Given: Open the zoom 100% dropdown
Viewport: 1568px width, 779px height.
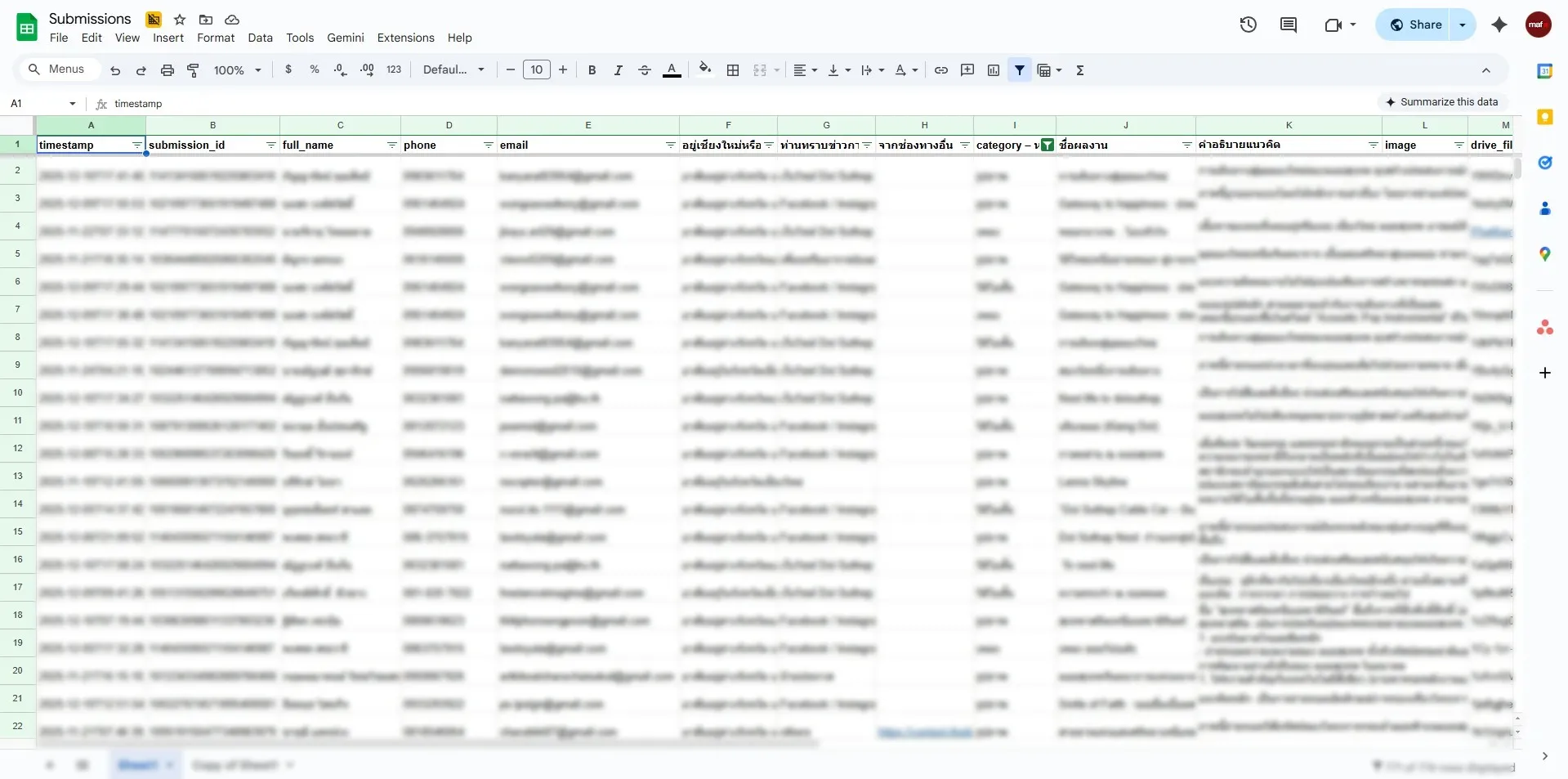Looking at the screenshot, I should [x=237, y=70].
